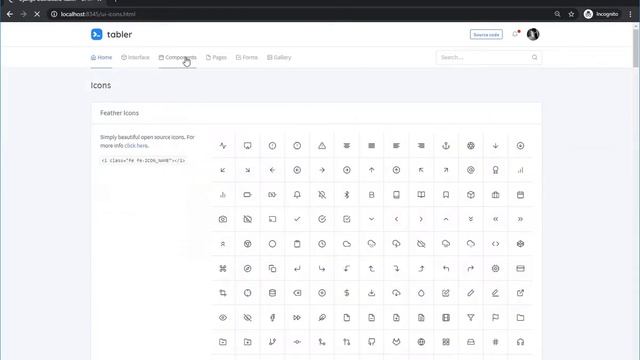The image size is (640, 360).
Task: Select the compass icon
Action: [248, 269]
